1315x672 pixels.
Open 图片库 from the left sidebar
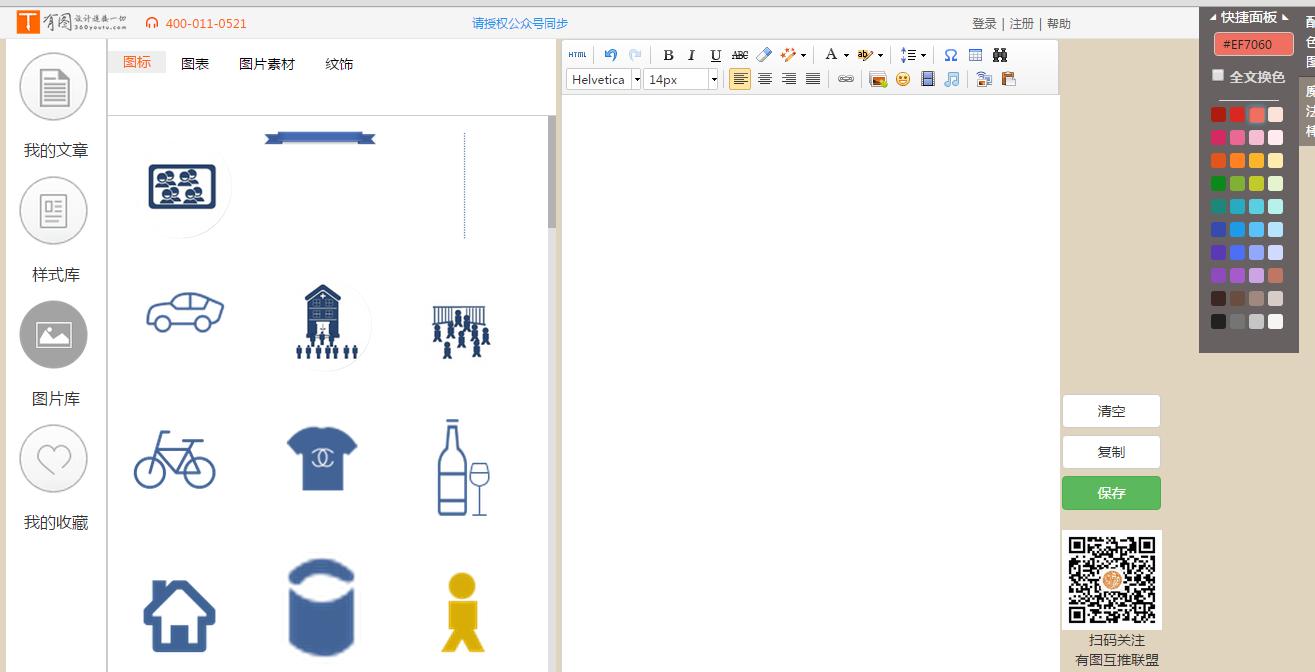54,335
